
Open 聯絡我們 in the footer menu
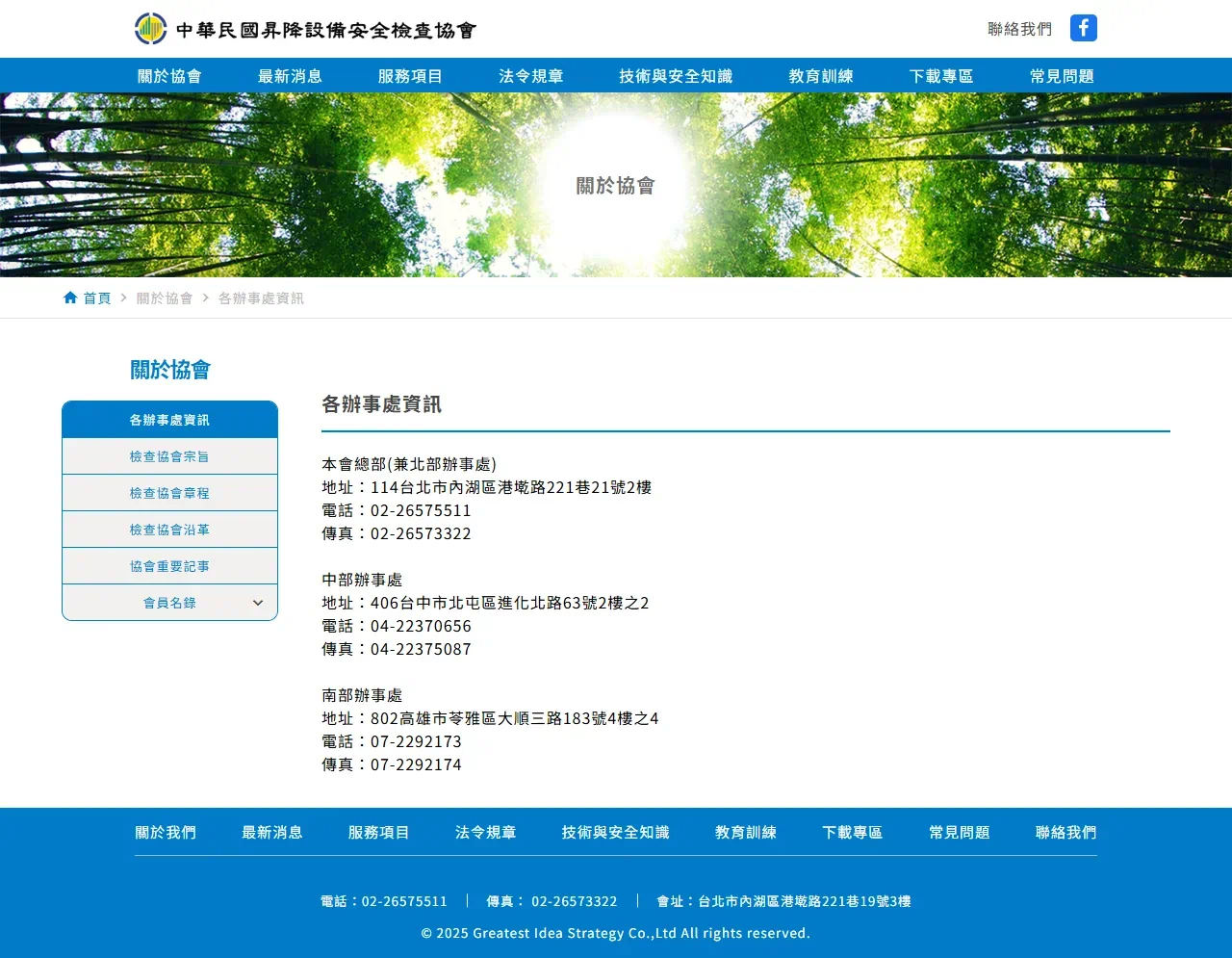click(x=1065, y=832)
